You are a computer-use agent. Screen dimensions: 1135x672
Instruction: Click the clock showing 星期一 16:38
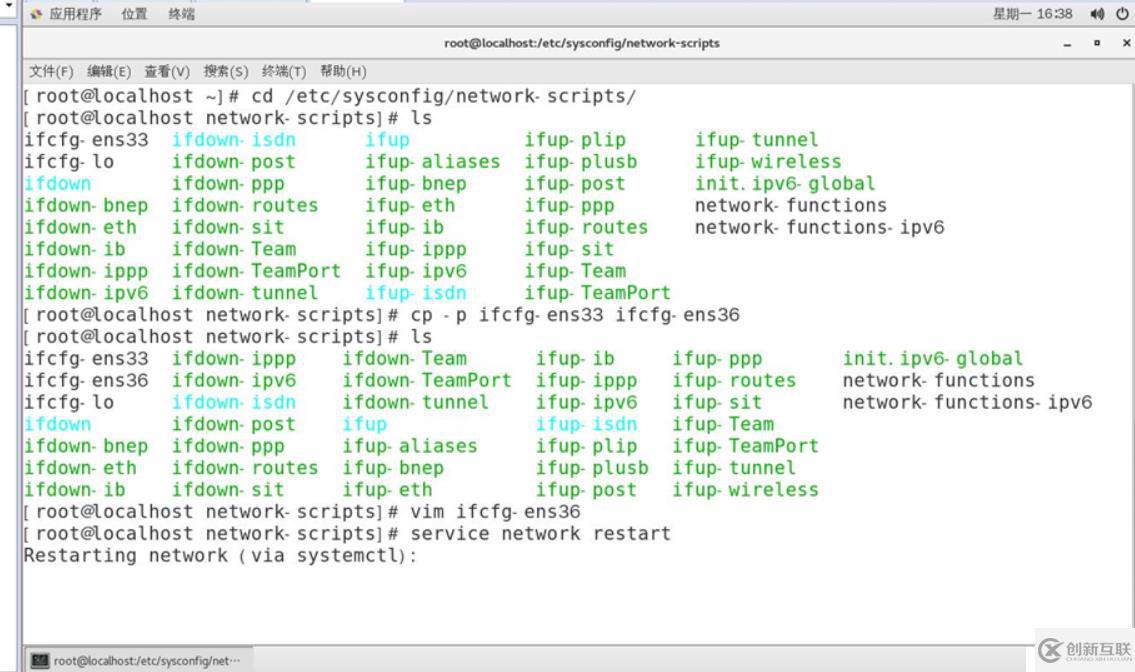[1032, 14]
